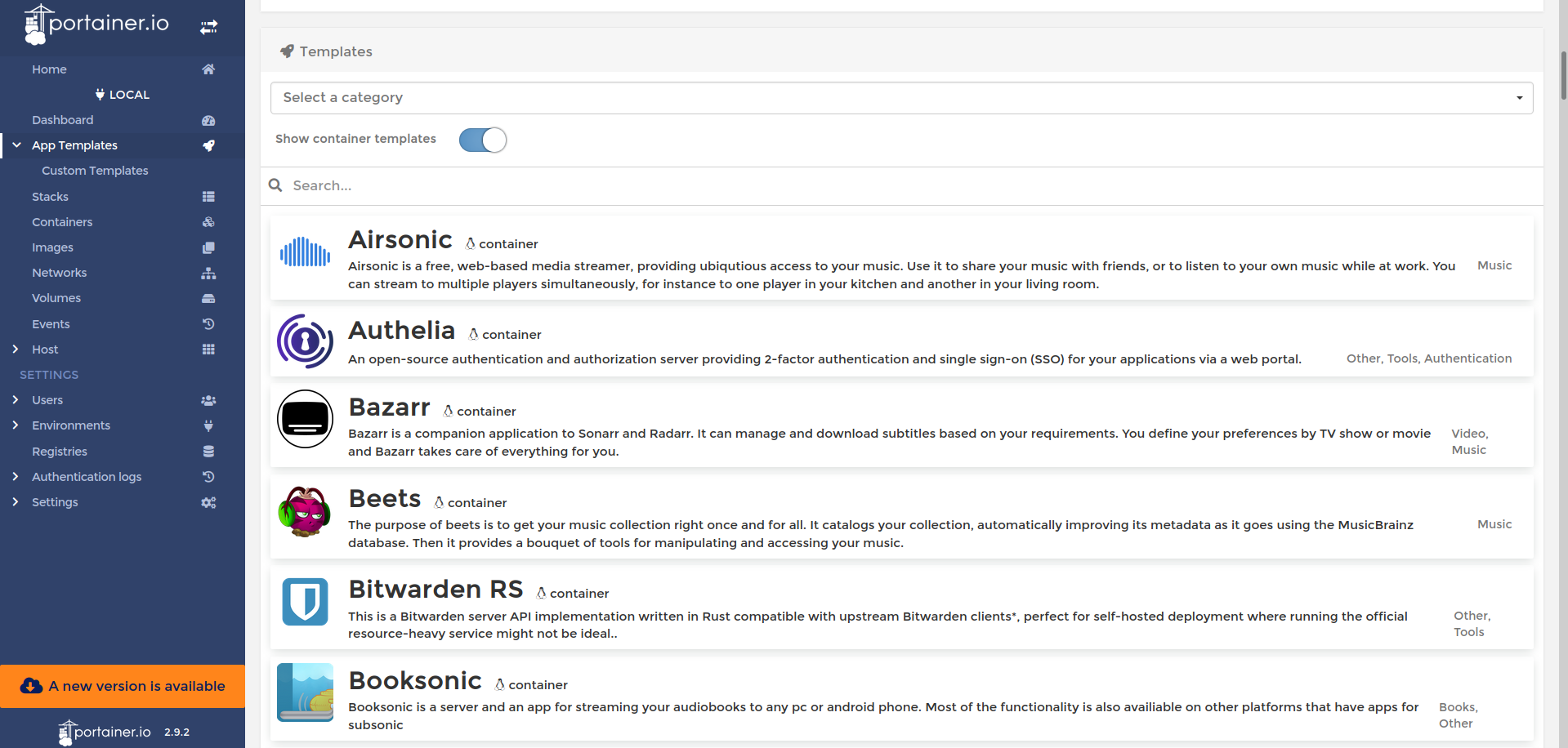Toggle Show container templates switch

pyautogui.click(x=483, y=140)
